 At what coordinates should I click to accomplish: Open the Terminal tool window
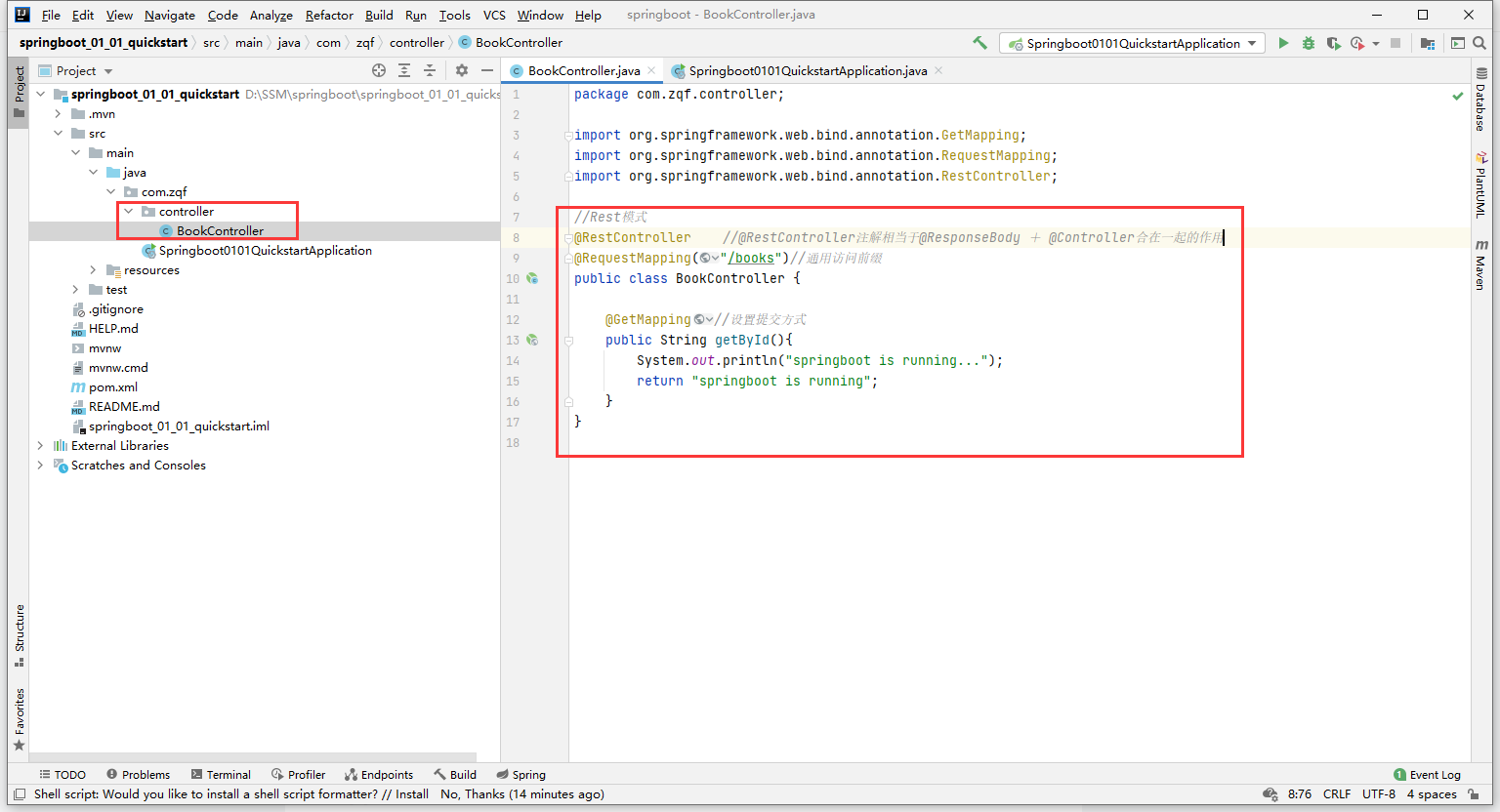(x=221, y=775)
